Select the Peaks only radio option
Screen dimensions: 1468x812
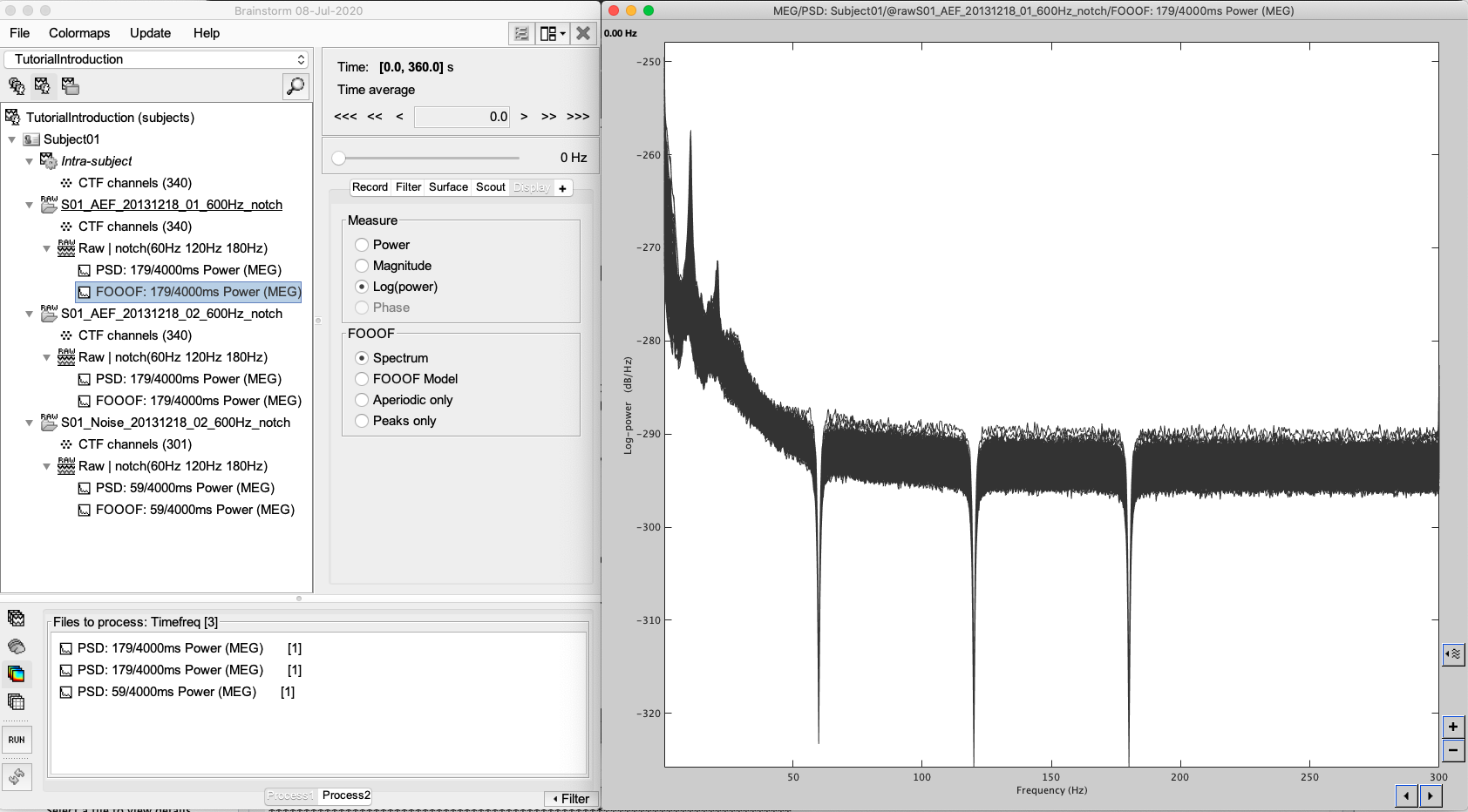[362, 421]
